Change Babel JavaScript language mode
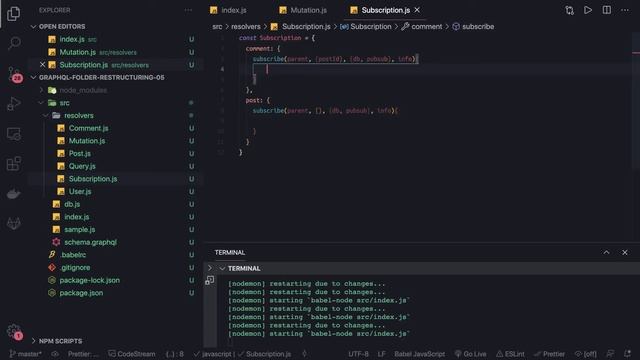 (420, 354)
